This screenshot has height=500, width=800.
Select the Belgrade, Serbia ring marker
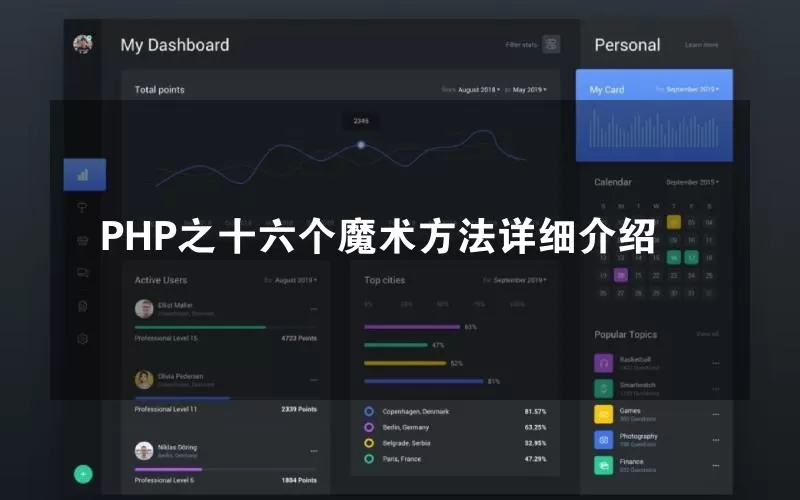369,443
